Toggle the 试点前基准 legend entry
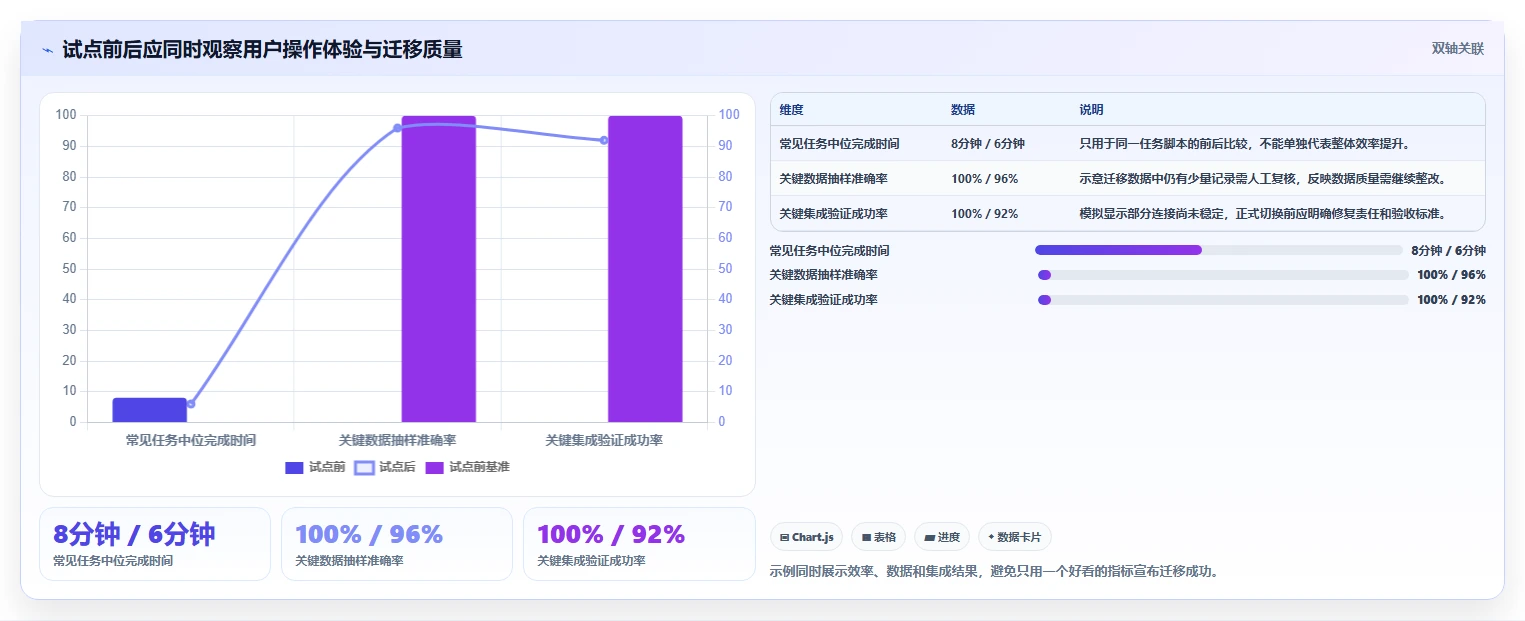The height and width of the screenshot is (621, 1525). (x=467, y=467)
